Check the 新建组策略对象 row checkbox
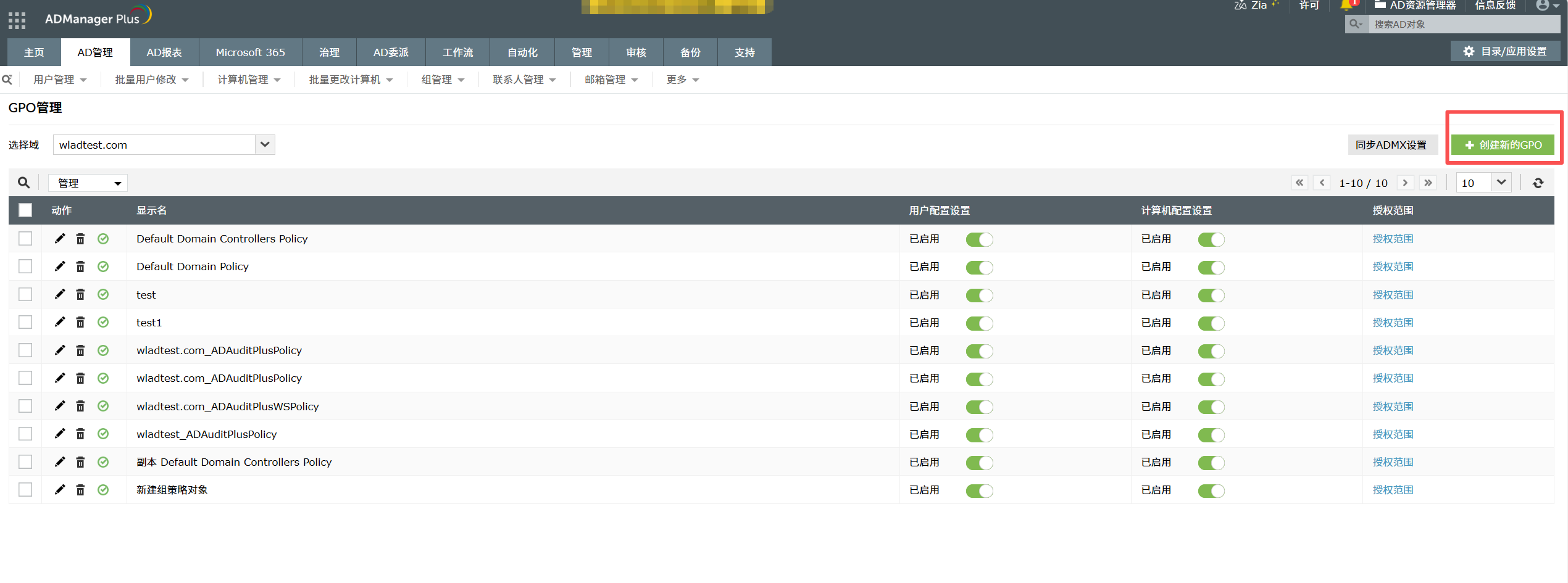 (x=25, y=490)
